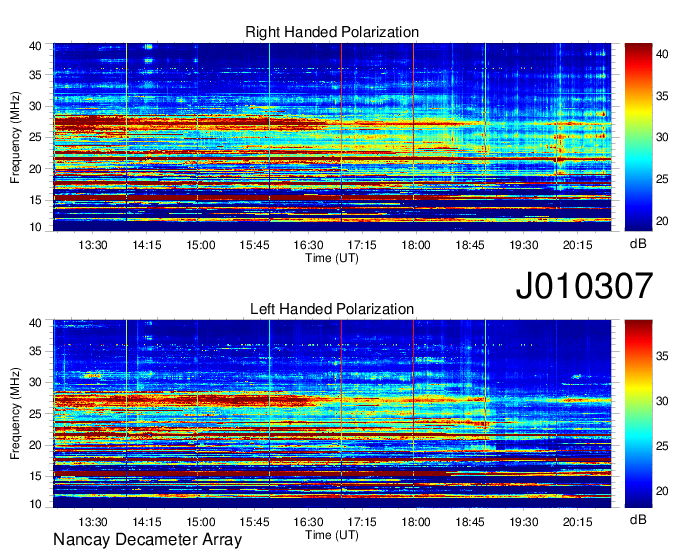The image size is (680, 552).
Task: Click the 'Time (UT)' label under lower plot
Action: 332,535
